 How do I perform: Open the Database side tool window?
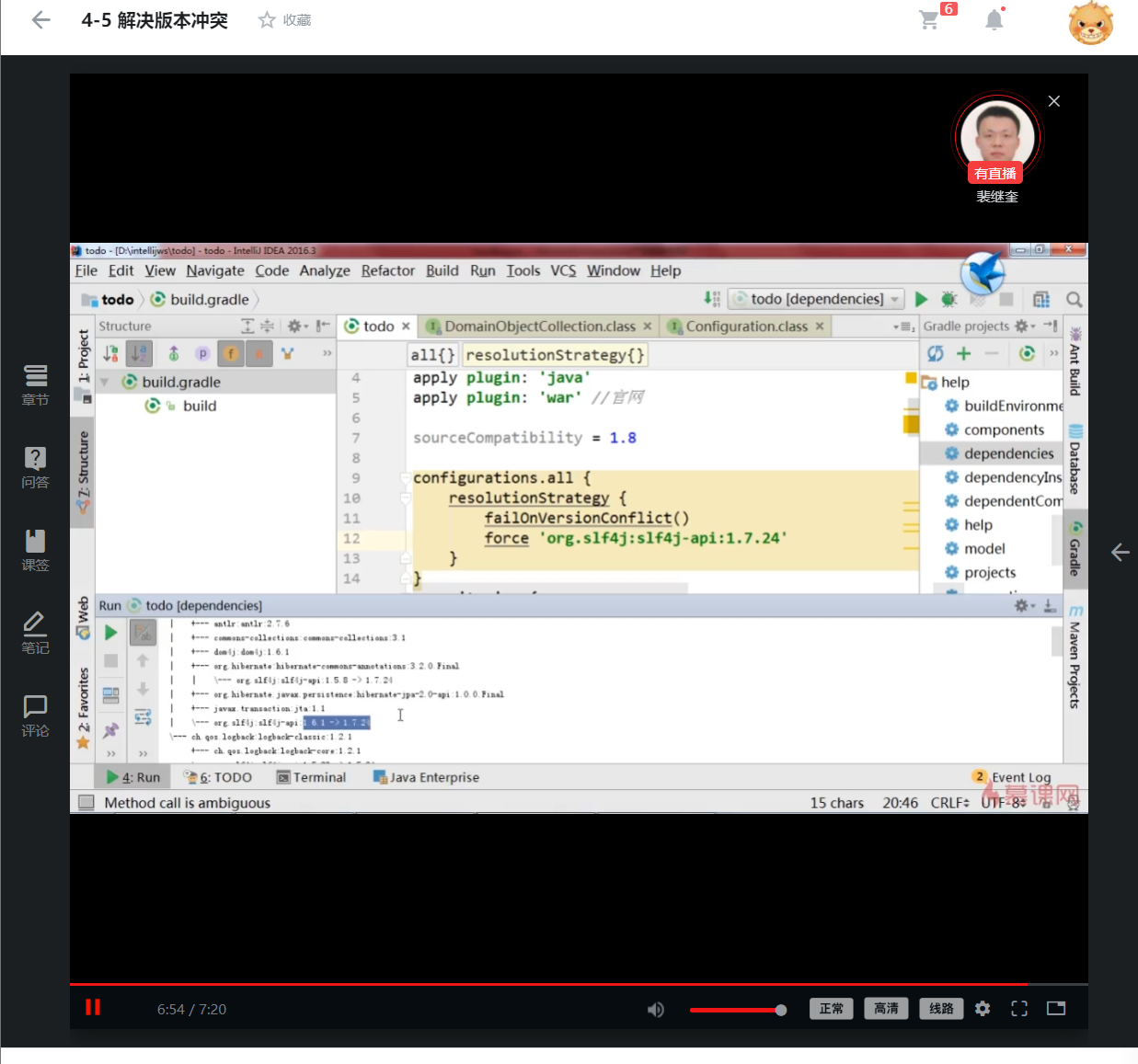pyautogui.click(x=1075, y=458)
